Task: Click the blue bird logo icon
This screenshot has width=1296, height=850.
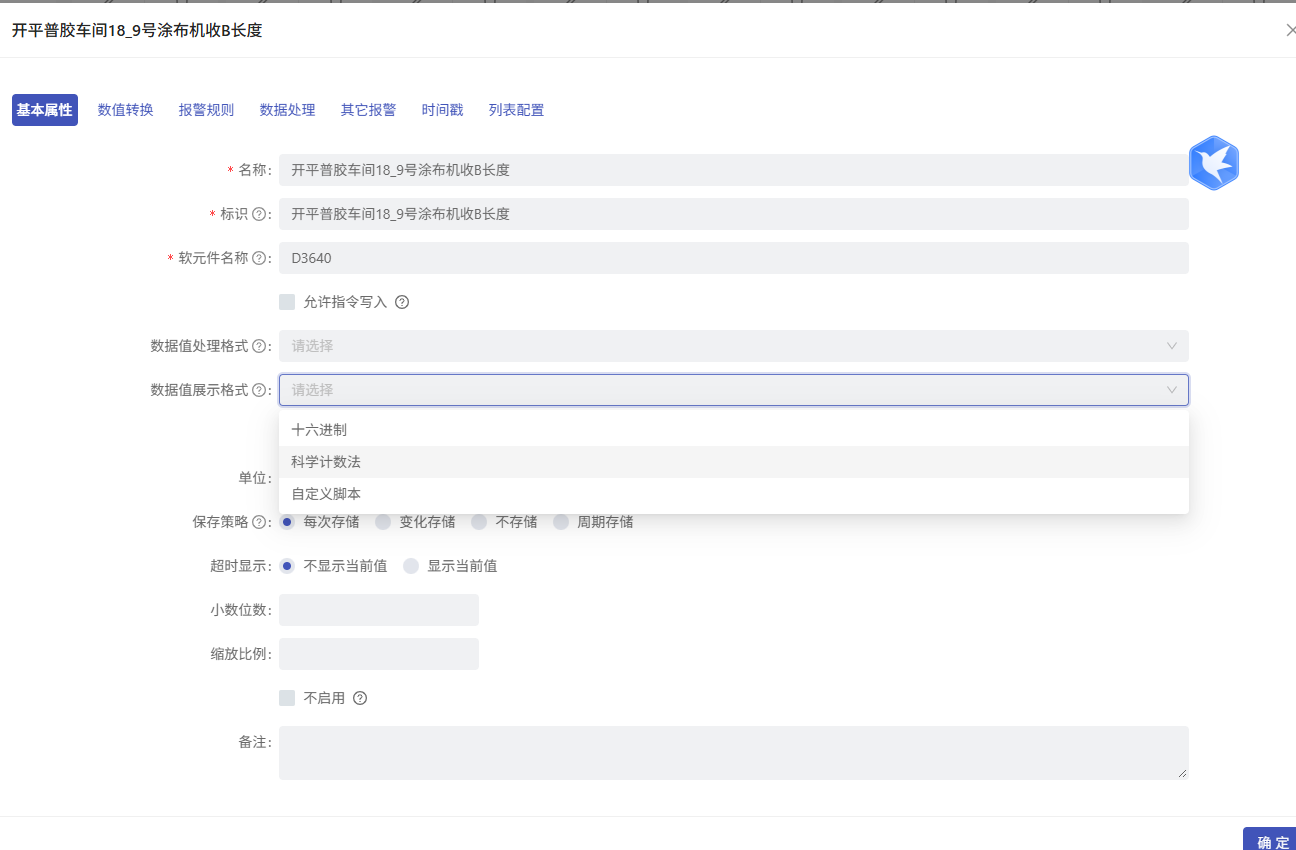Action: [1214, 163]
